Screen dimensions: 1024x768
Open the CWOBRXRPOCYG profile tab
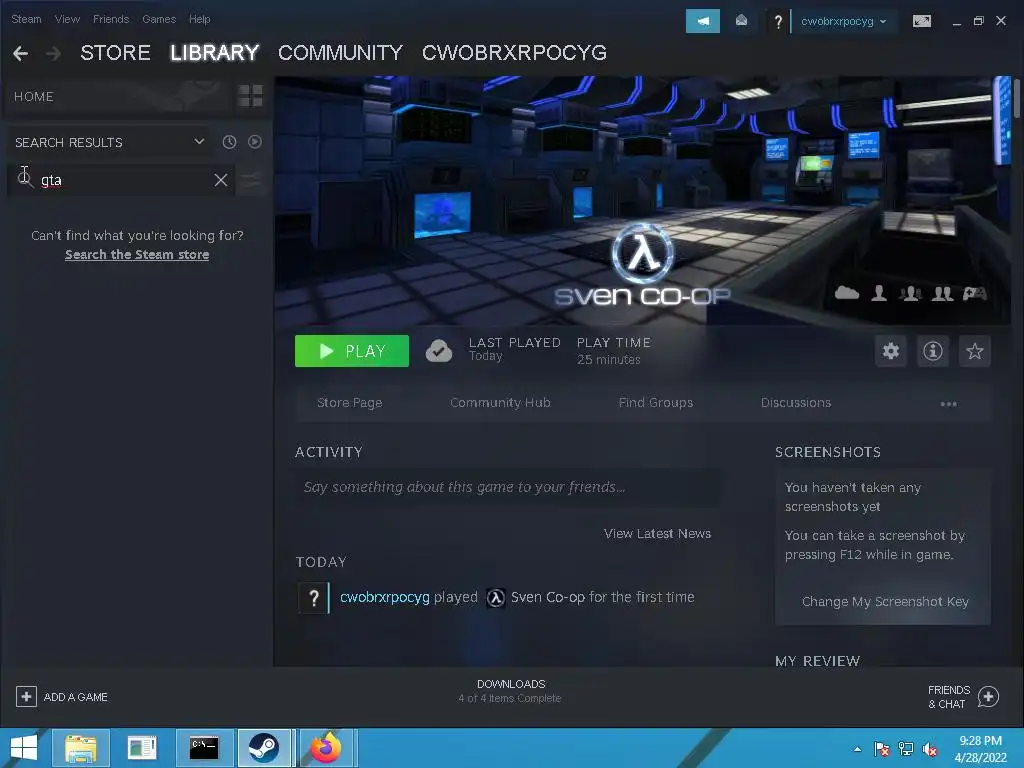(515, 53)
